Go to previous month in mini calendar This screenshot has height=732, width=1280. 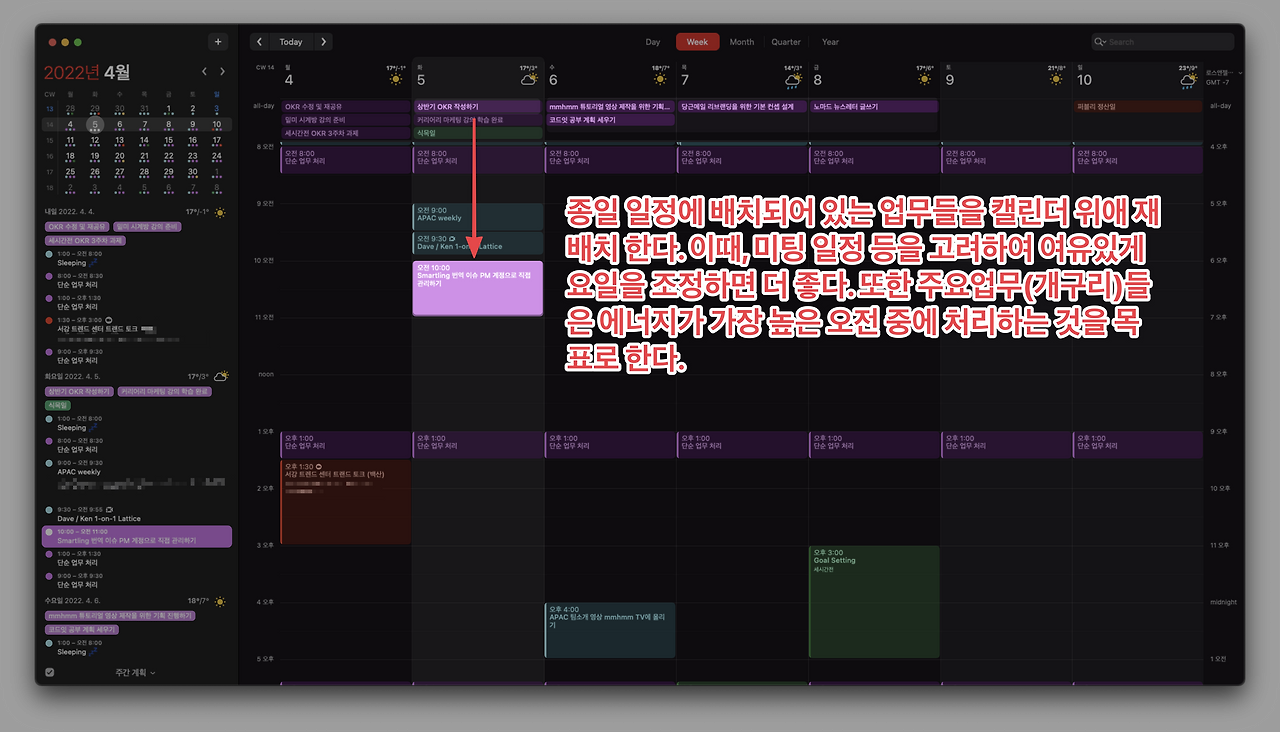pyautogui.click(x=205, y=72)
